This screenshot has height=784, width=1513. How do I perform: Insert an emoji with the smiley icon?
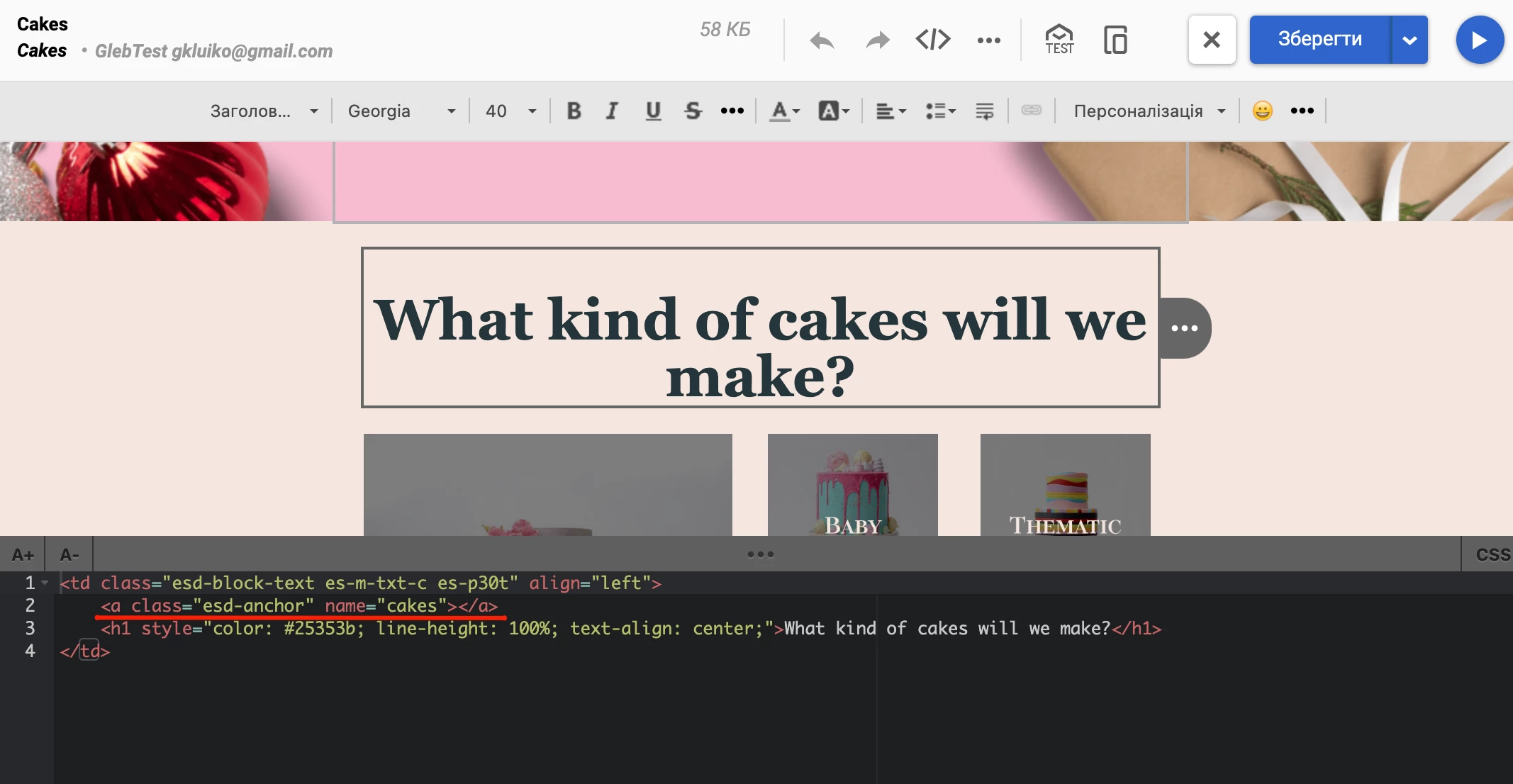[1263, 111]
